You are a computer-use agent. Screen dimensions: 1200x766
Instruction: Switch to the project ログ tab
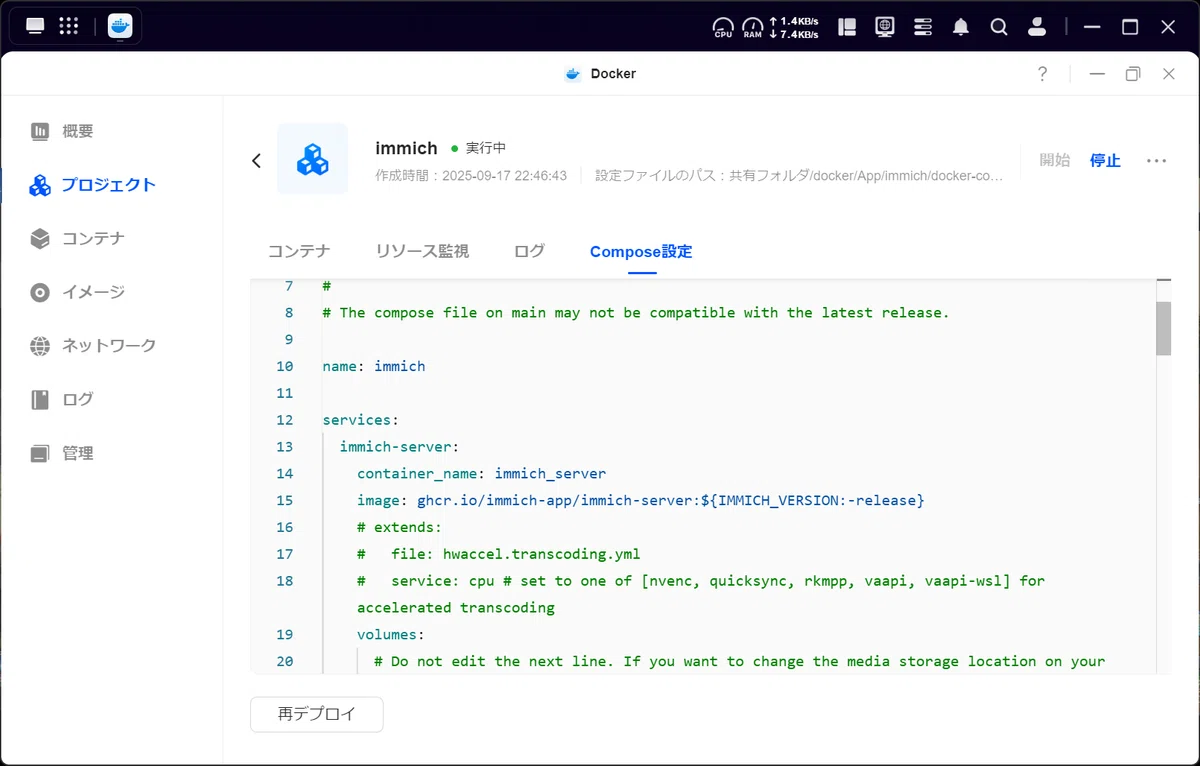(529, 252)
